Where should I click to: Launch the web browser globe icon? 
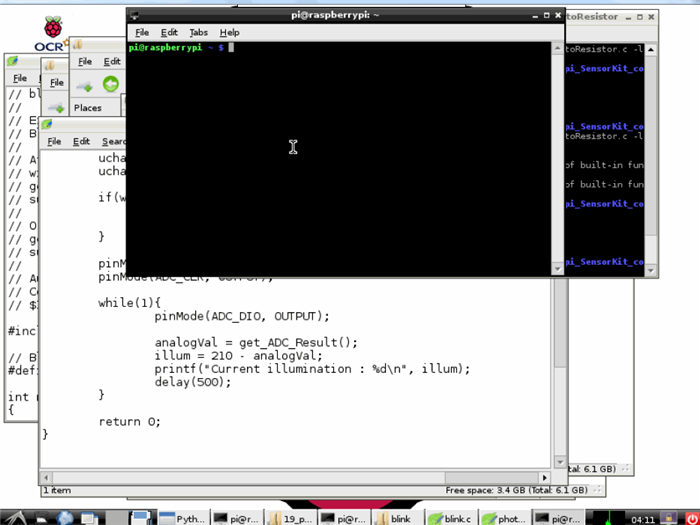[x=65, y=518]
